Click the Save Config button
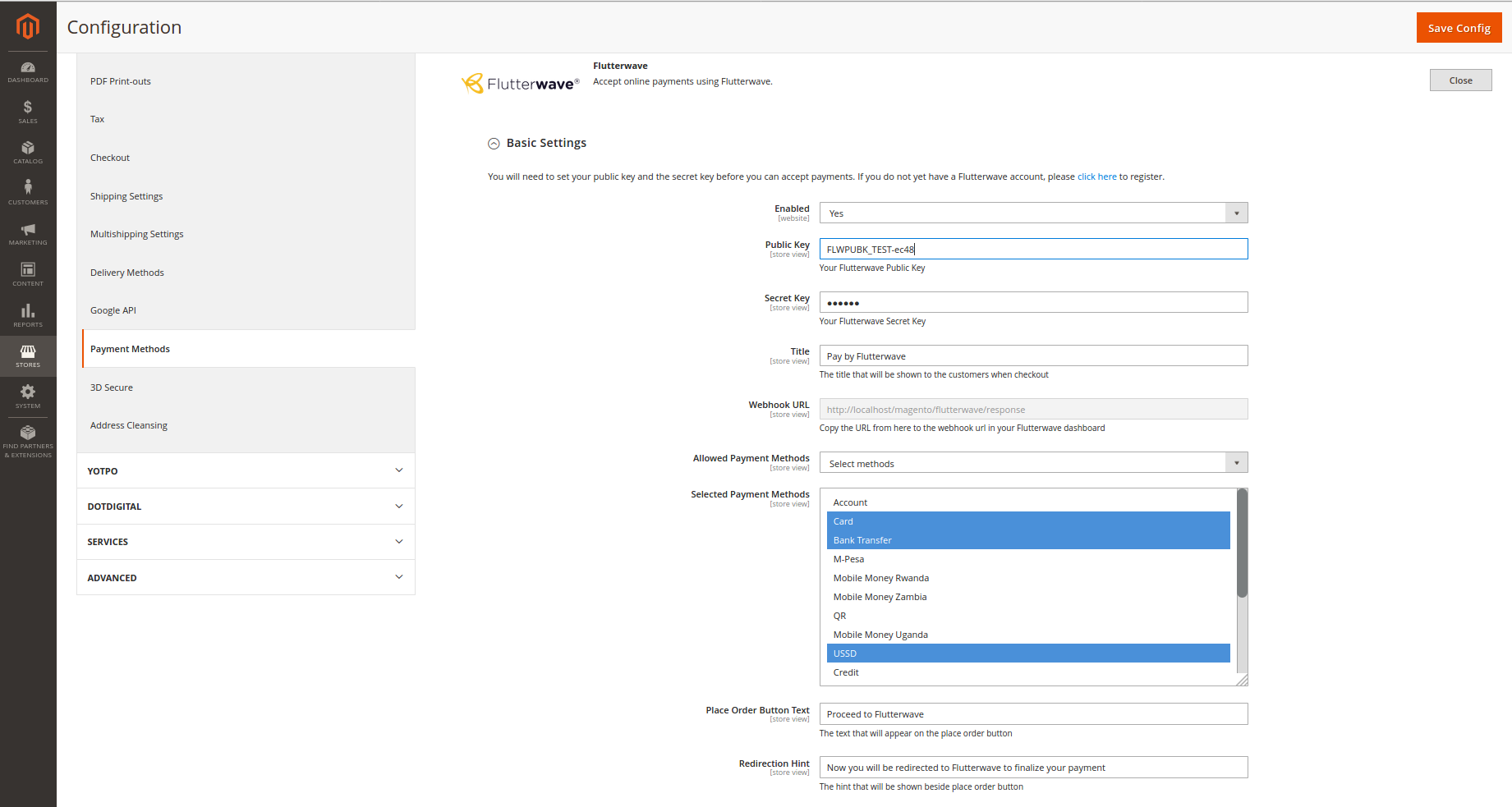Image resolution: width=1512 pixels, height=807 pixels. [1459, 28]
